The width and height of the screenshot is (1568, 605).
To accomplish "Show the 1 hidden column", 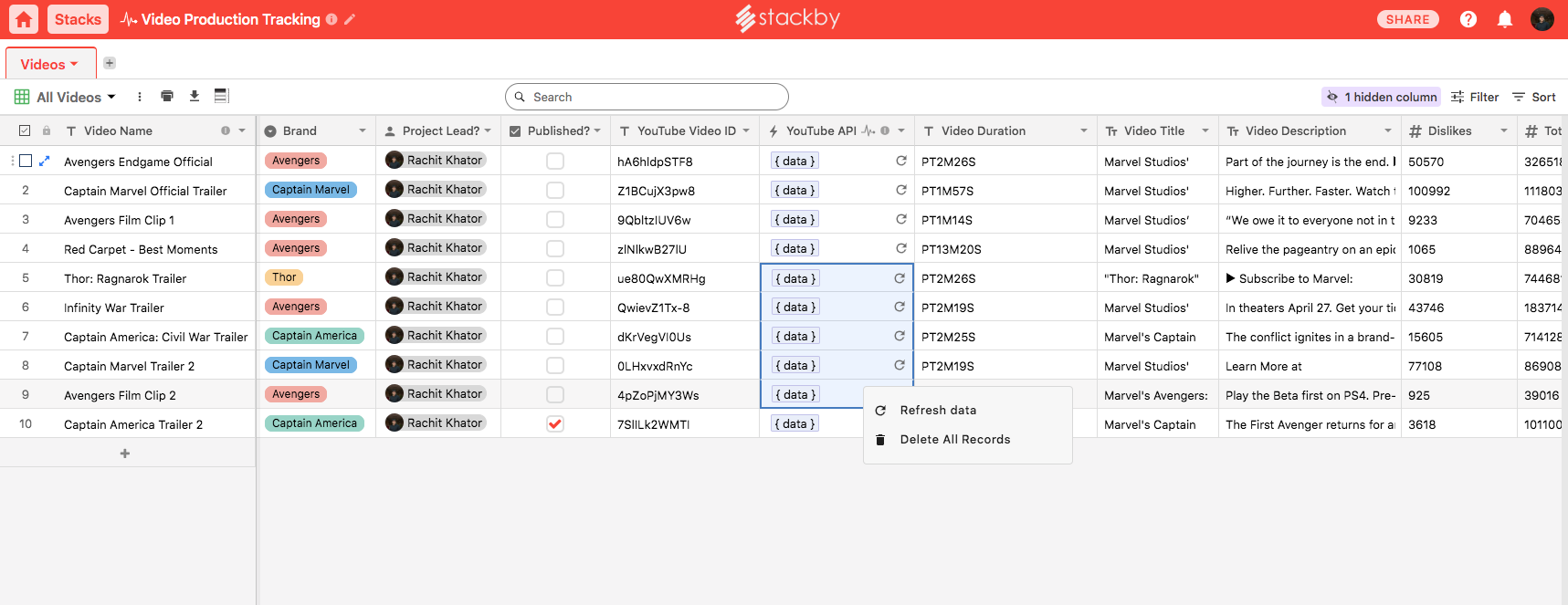I will click(1381, 97).
